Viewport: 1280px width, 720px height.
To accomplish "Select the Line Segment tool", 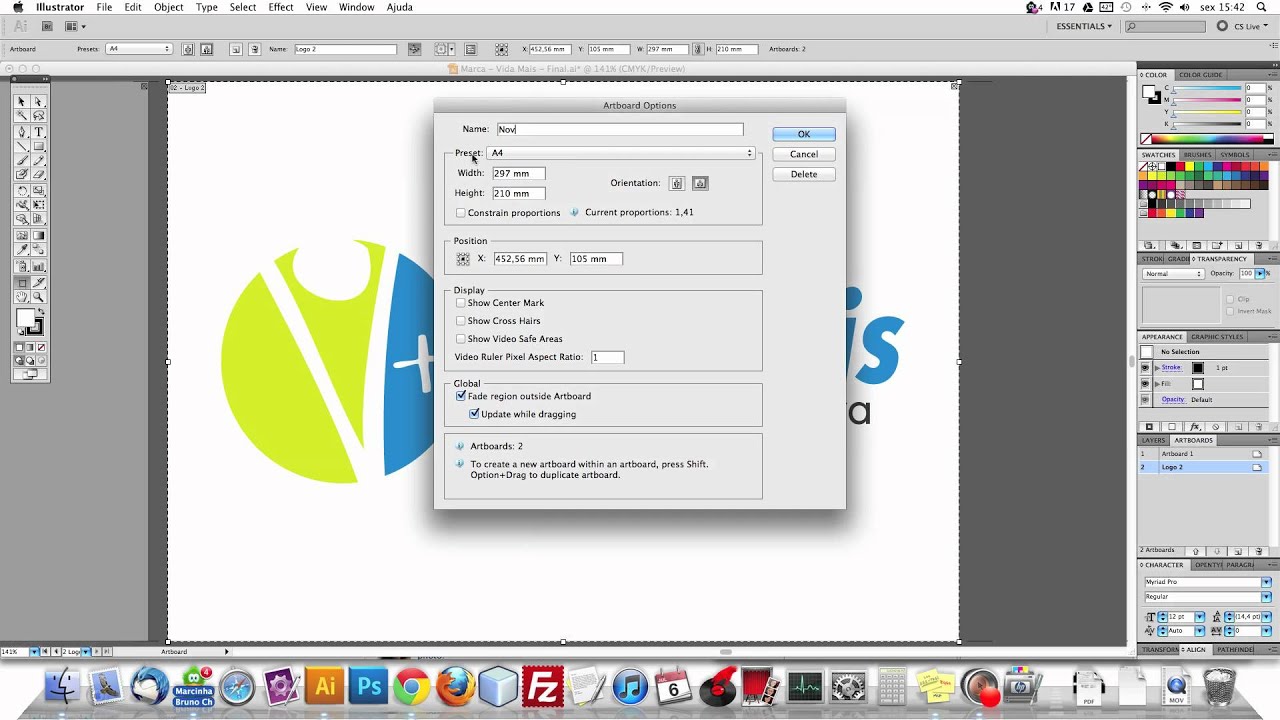I will point(21,145).
